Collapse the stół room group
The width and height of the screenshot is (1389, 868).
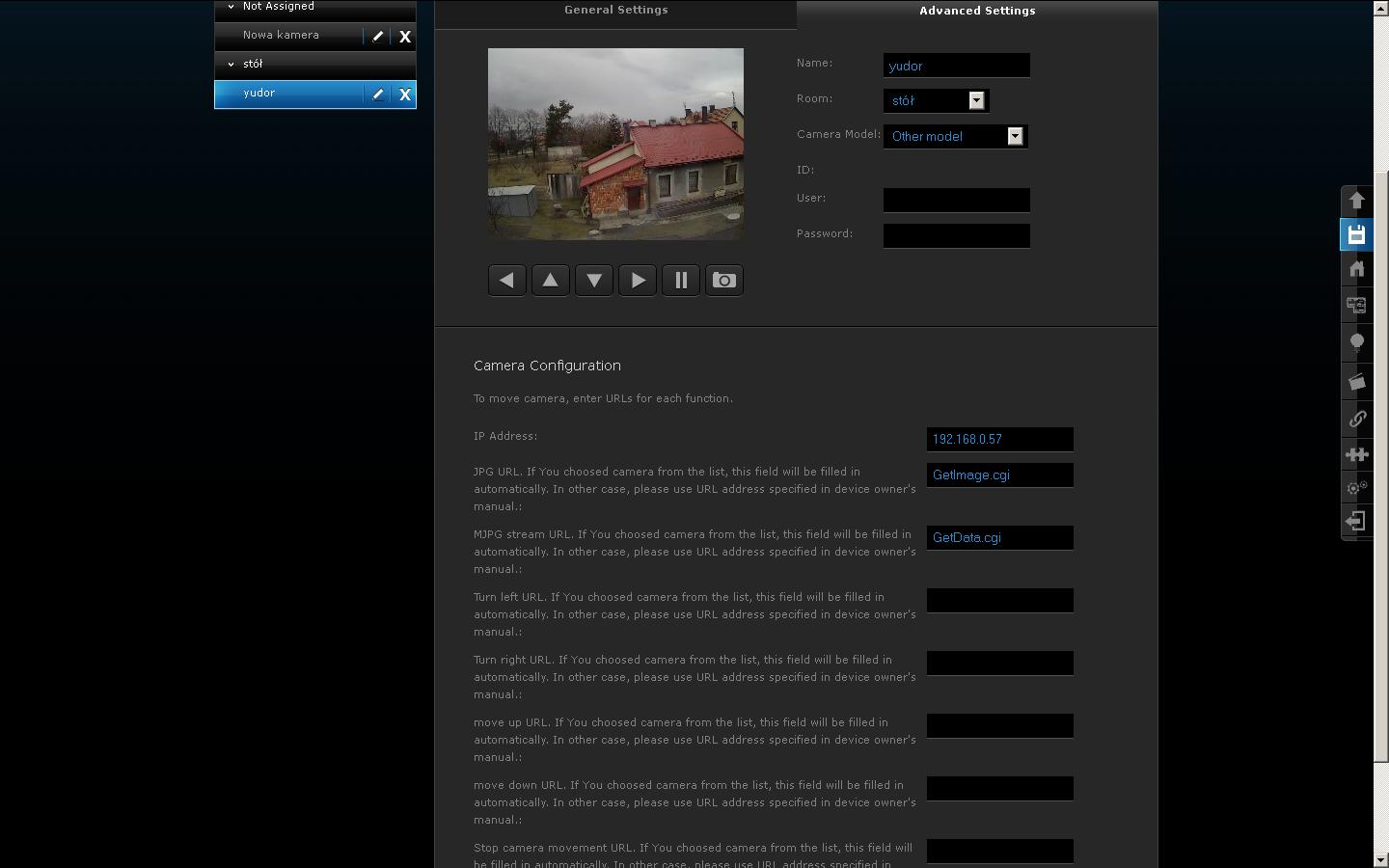pyautogui.click(x=231, y=65)
